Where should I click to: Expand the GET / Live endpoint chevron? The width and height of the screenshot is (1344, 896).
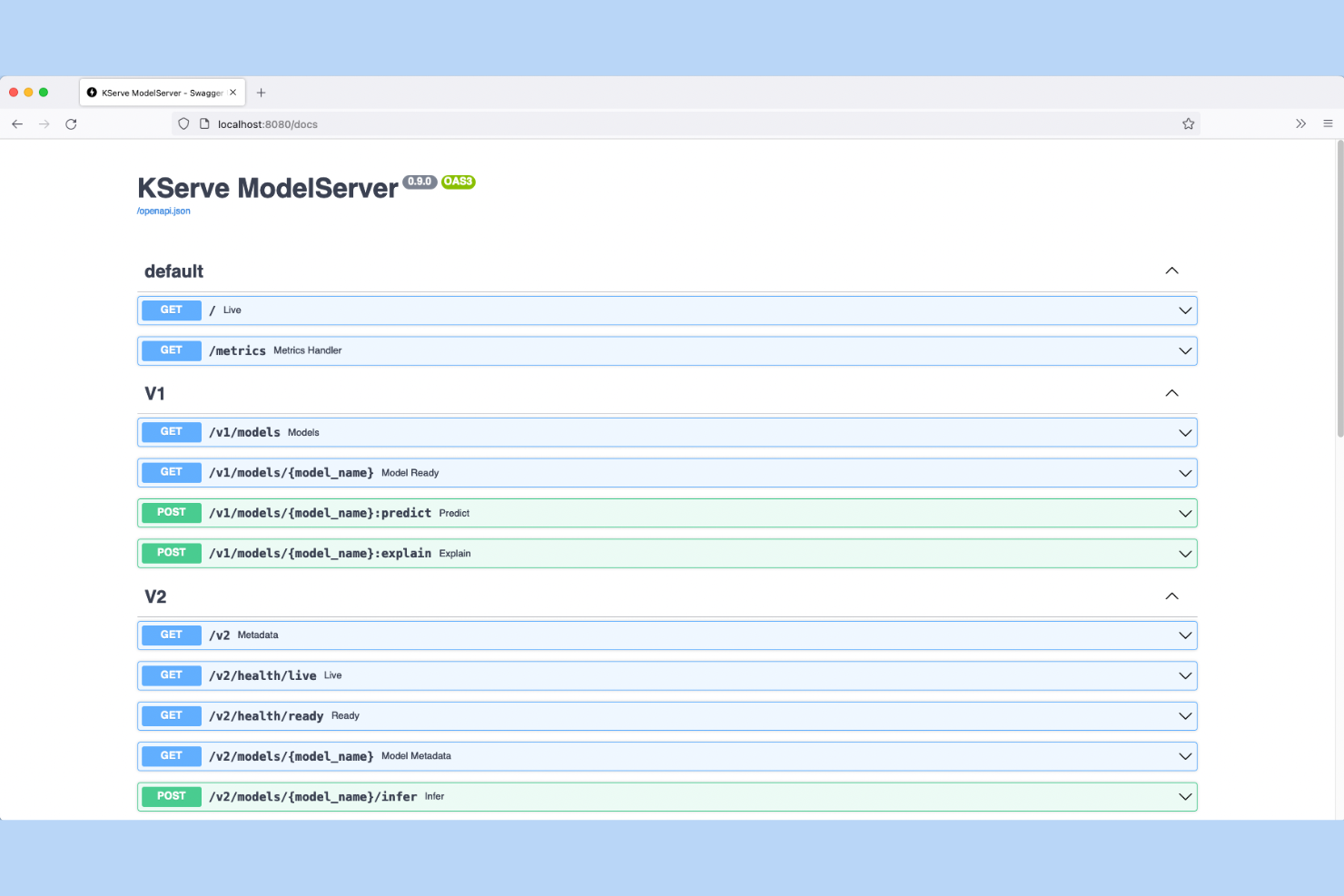click(x=1185, y=310)
